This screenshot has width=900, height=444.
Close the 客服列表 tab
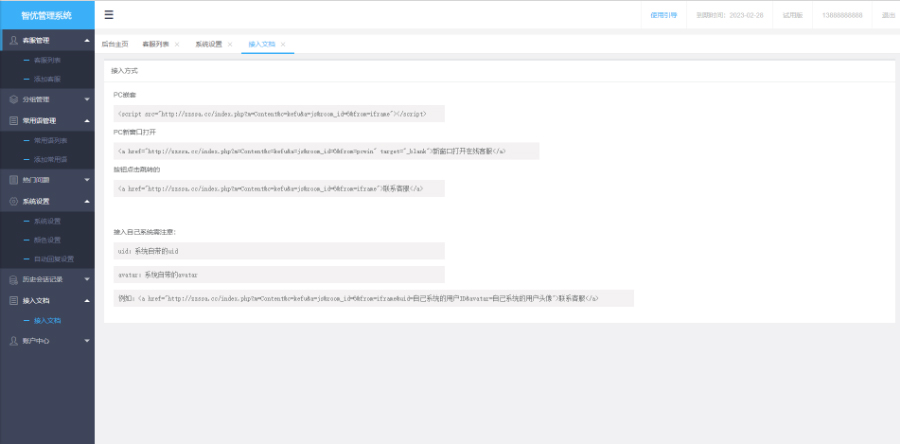(177, 44)
